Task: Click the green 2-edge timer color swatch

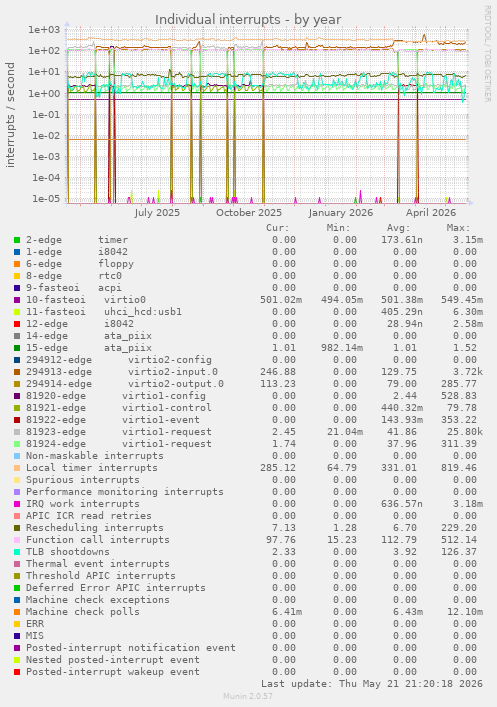Action: (17, 240)
